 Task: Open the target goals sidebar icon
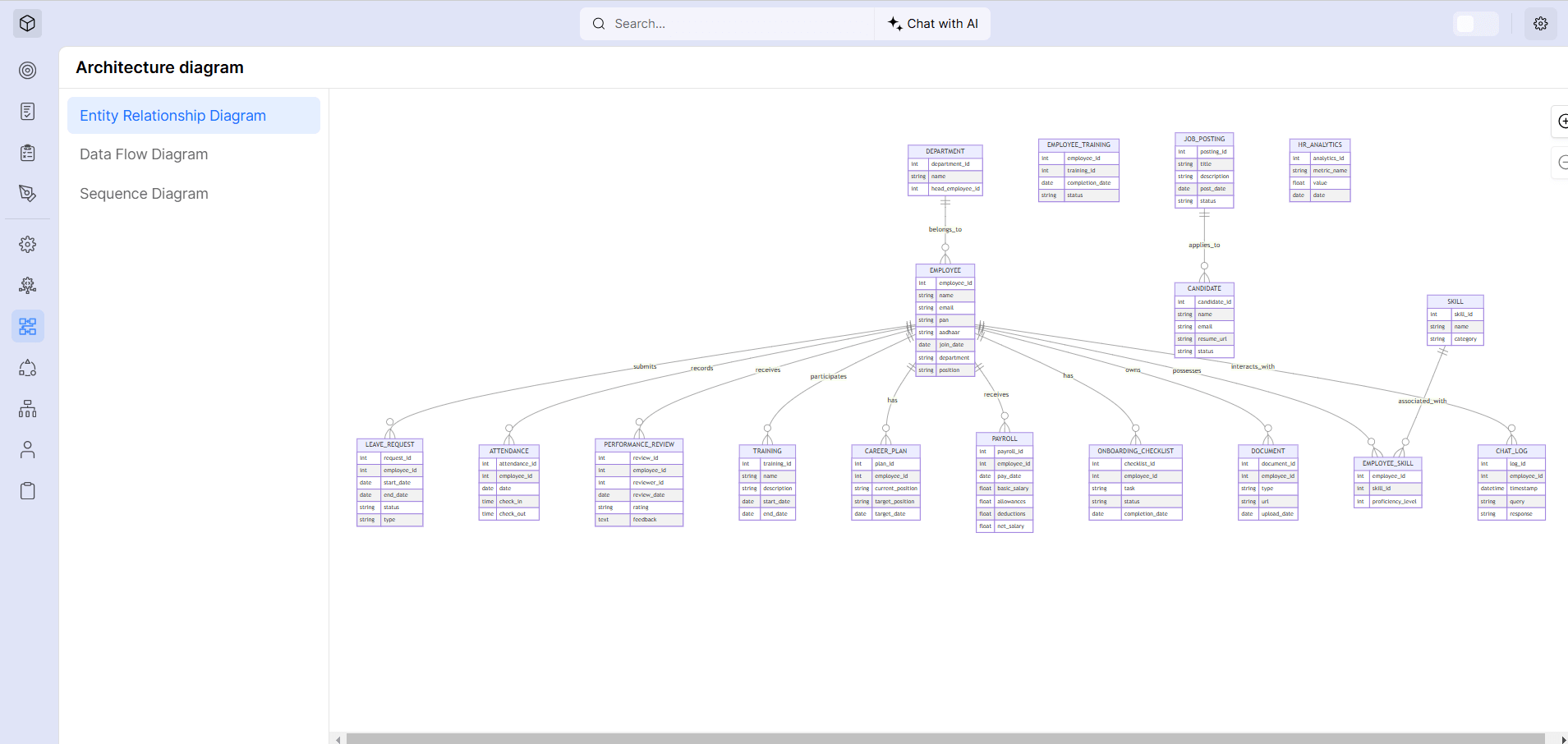point(27,71)
